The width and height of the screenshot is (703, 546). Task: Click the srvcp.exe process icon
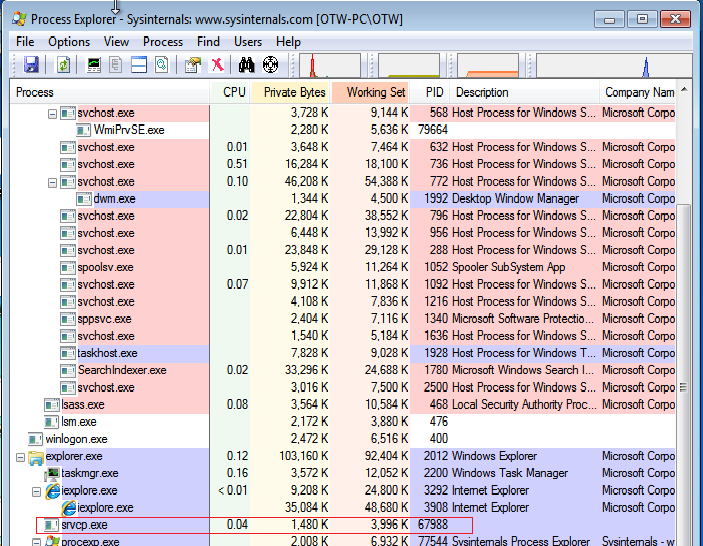point(52,525)
